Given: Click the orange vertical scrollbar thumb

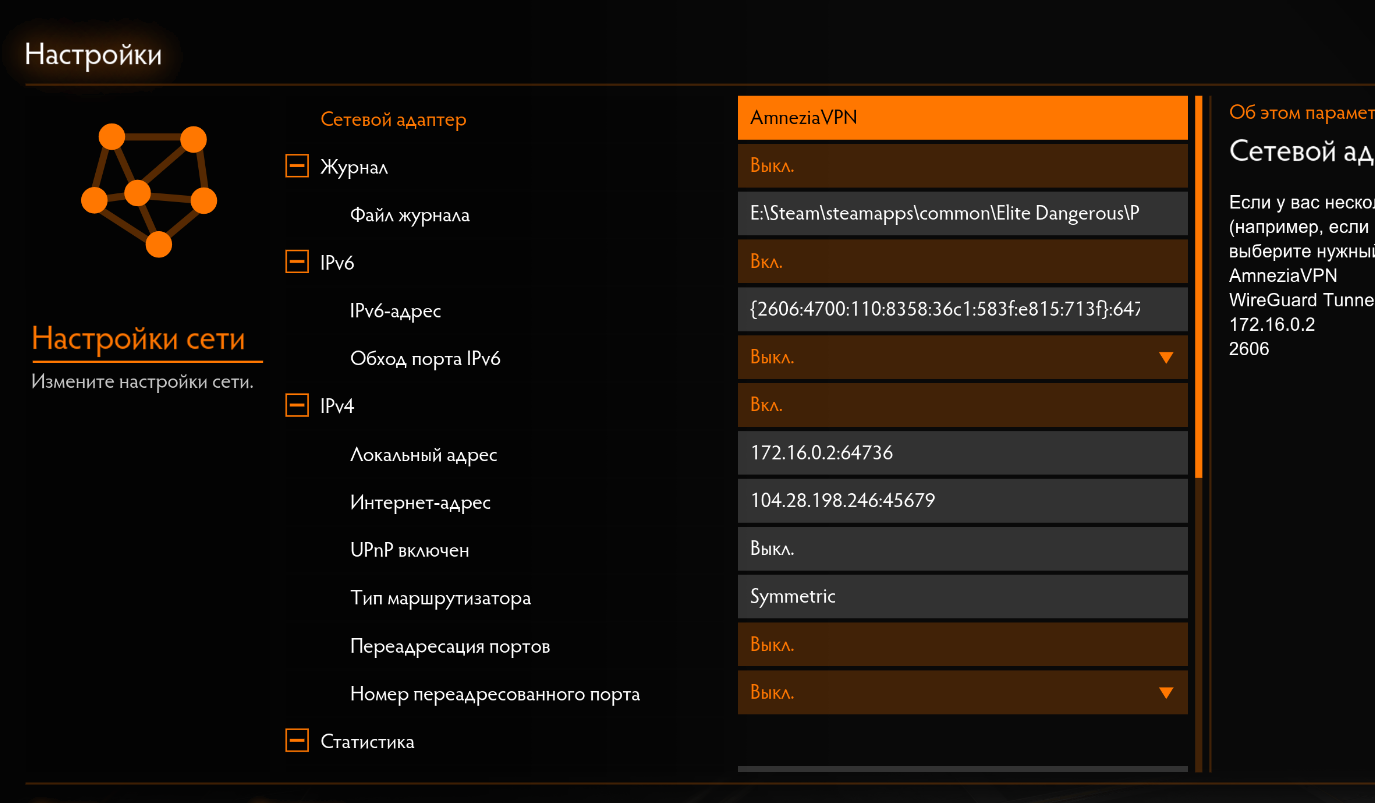Looking at the screenshot, I should (x=1198, y=287).
